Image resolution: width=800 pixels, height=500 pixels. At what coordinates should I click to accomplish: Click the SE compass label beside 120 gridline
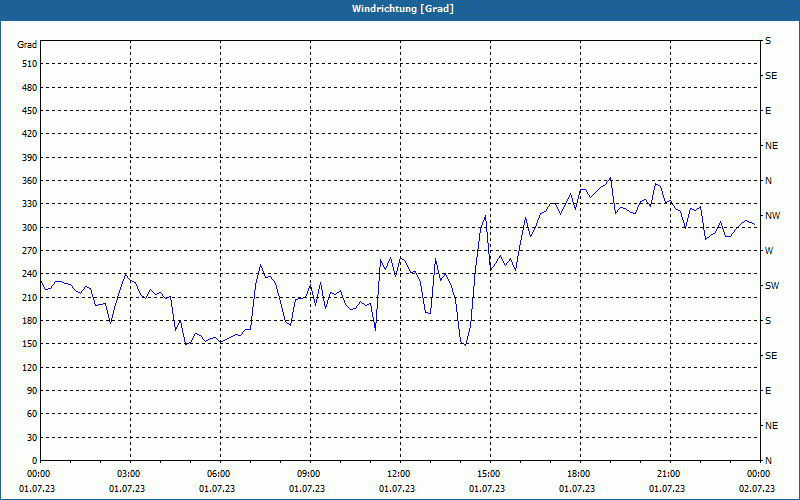point(771,356)
